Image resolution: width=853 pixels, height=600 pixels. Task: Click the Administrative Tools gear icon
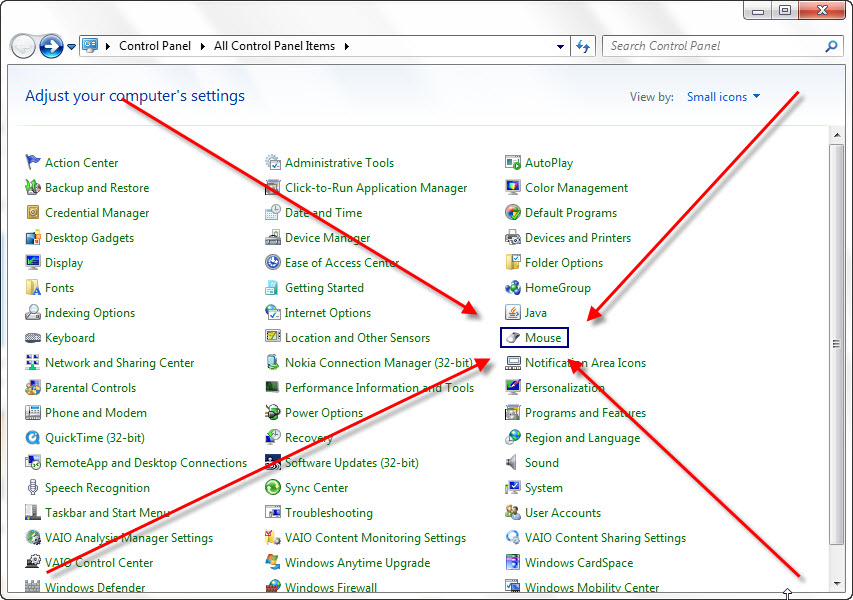[x=273, y=162]
